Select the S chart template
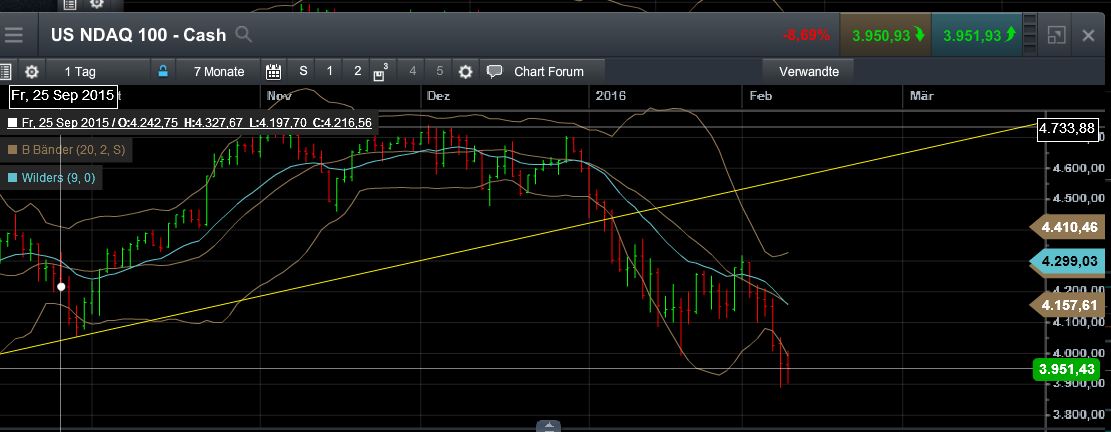The image size is (1111, 432). (x=303, y=71)
